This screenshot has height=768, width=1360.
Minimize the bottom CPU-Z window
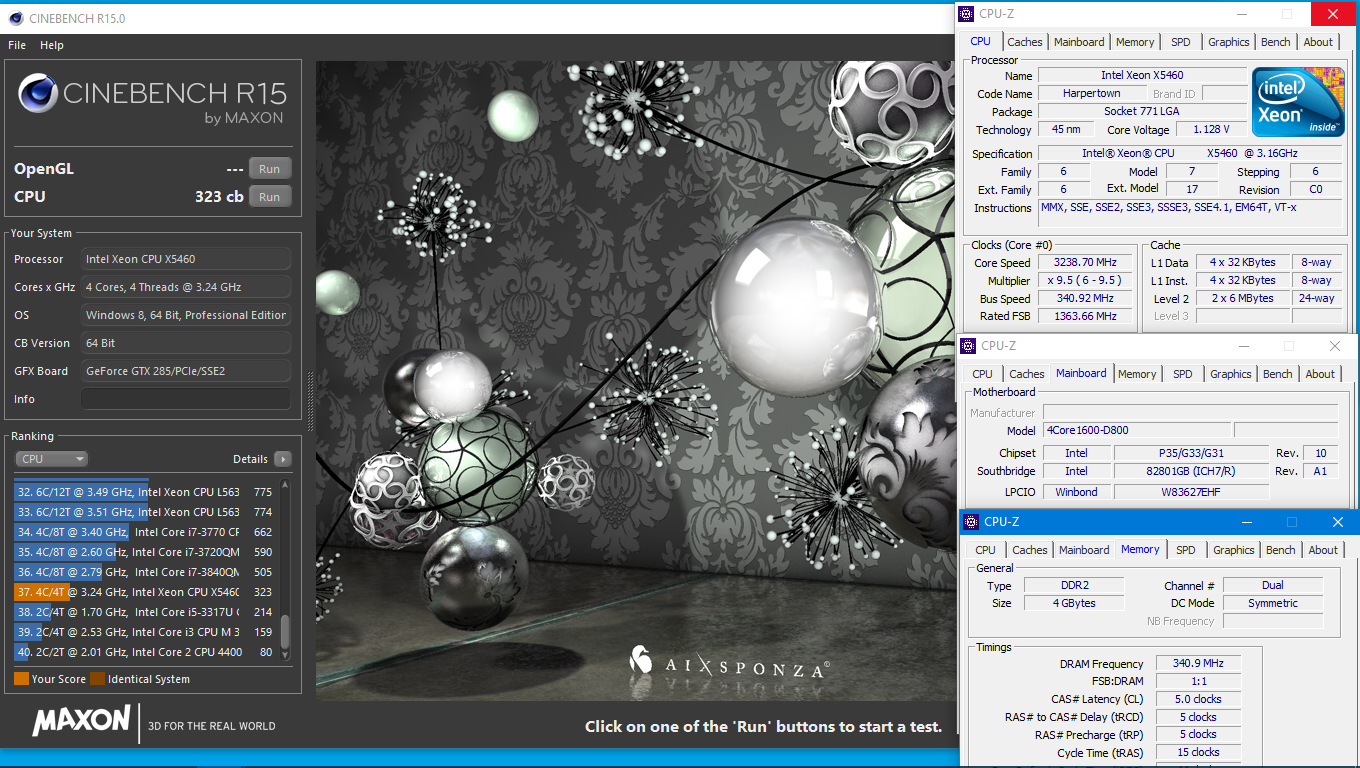[x=1246, y=522]
